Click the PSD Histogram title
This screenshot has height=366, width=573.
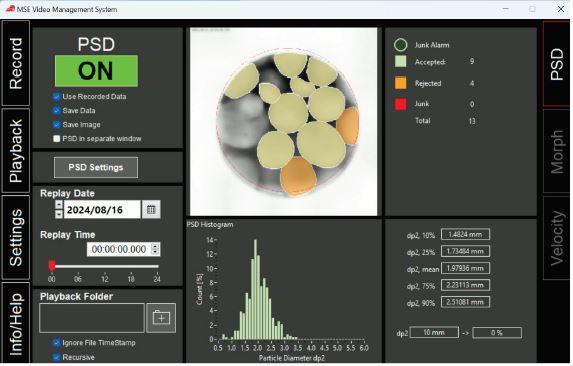coord(210,224)
